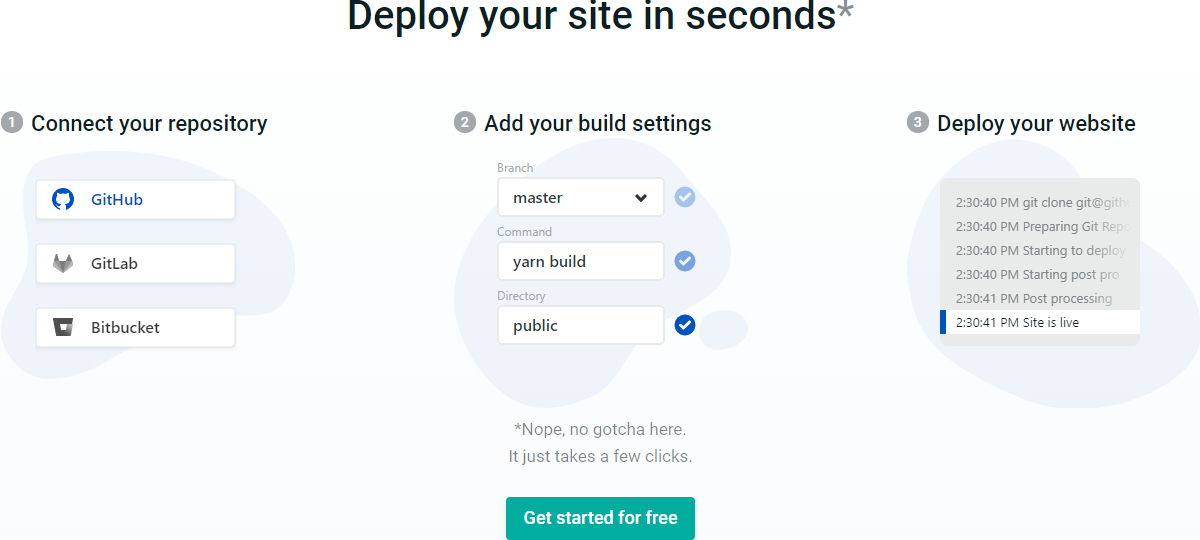Click the step 2 number badge

pos(464,123)
